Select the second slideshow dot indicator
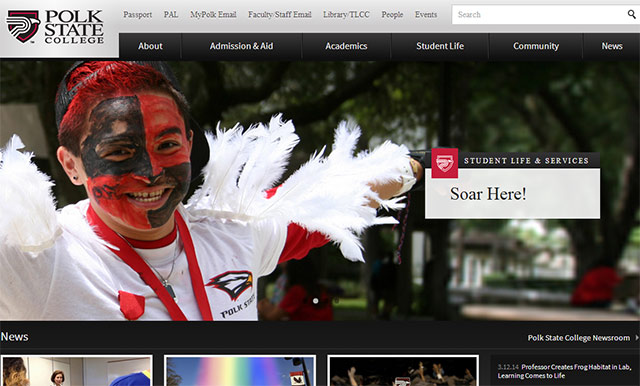640x386 pixels. click(336, 301)
